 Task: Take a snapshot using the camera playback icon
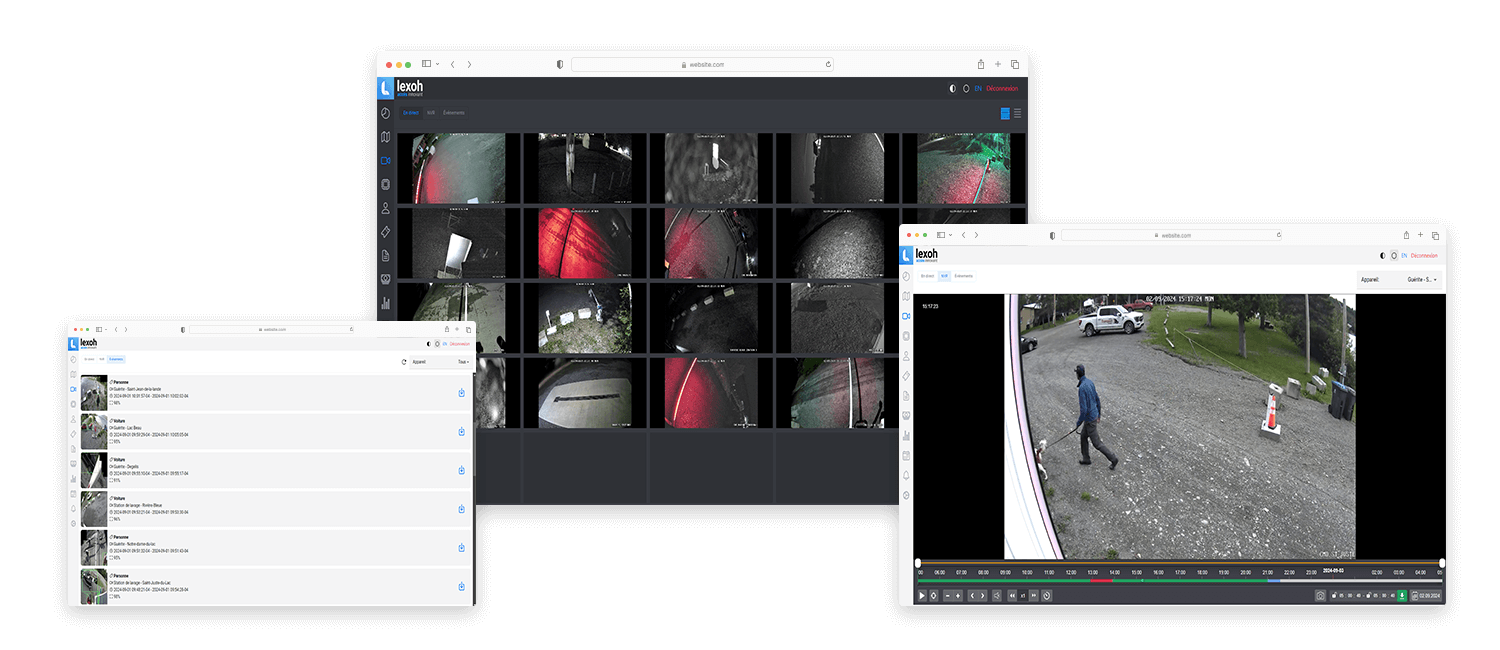(x=1320, y=595)
